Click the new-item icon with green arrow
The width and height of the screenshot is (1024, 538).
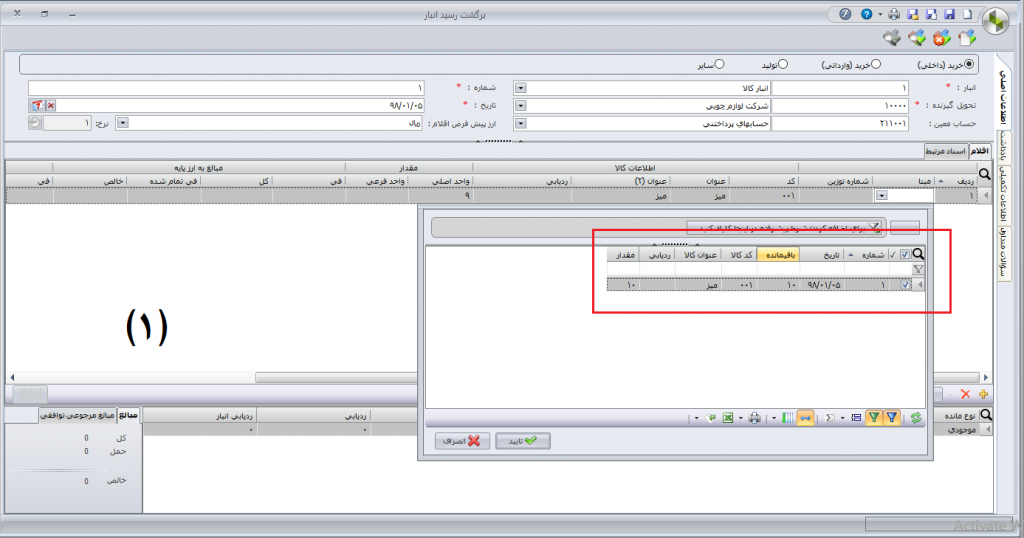(x=967, y=39)
